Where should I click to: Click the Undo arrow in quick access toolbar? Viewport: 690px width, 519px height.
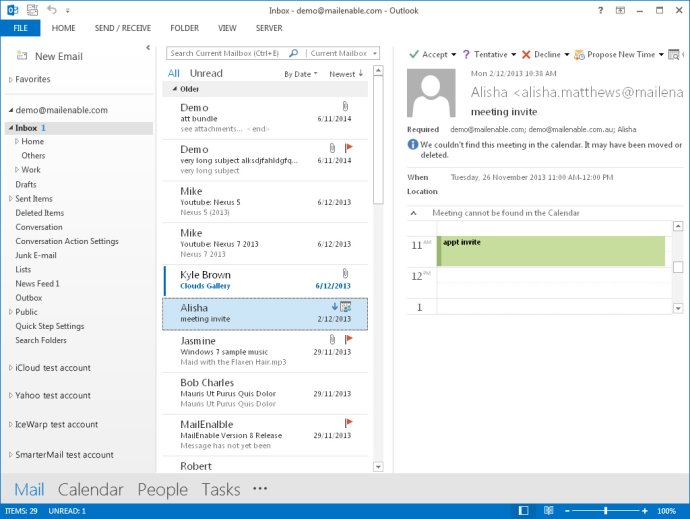tap(51, 9)
